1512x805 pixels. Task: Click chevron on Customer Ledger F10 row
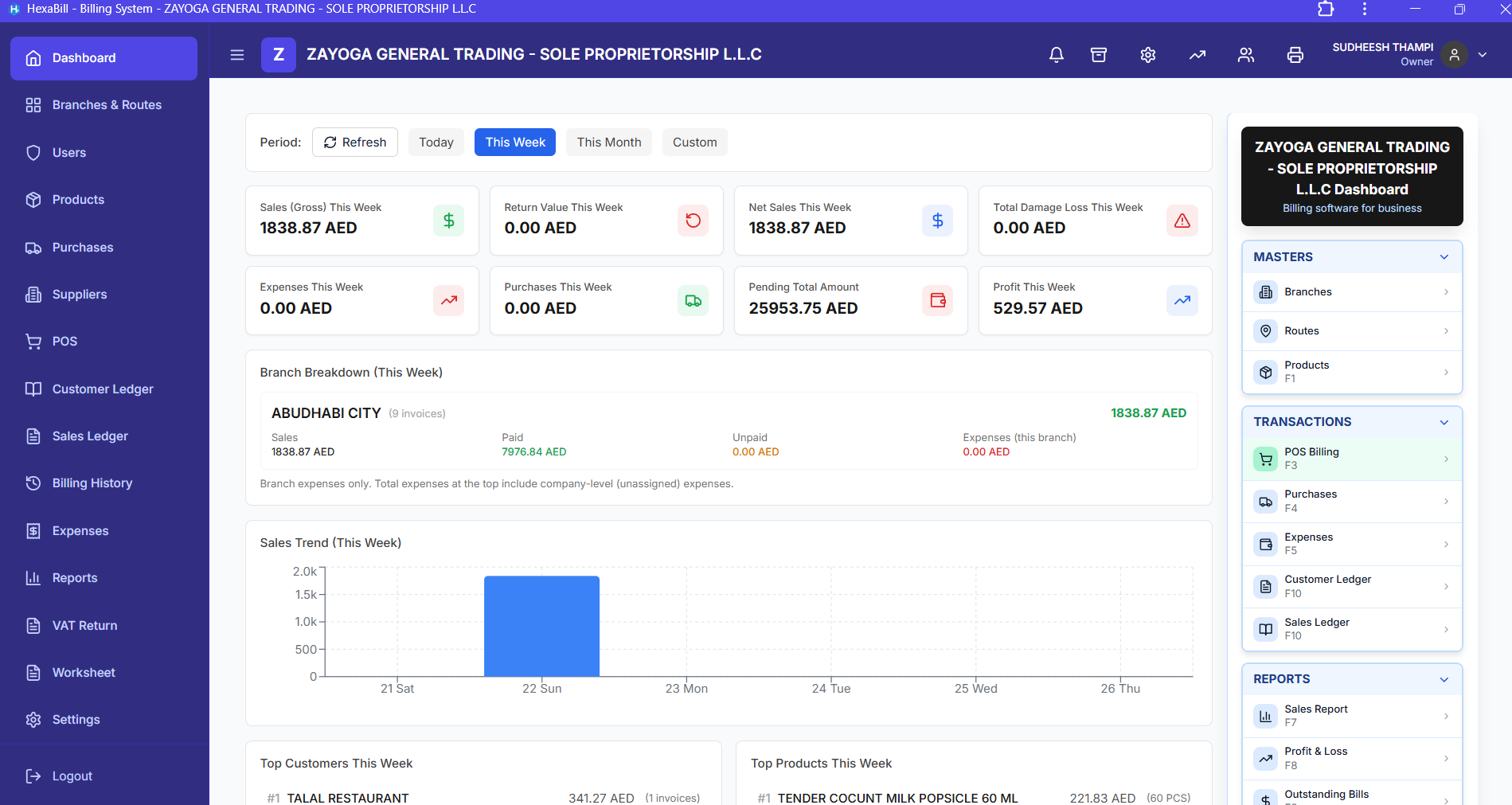tap(1446, 587)
